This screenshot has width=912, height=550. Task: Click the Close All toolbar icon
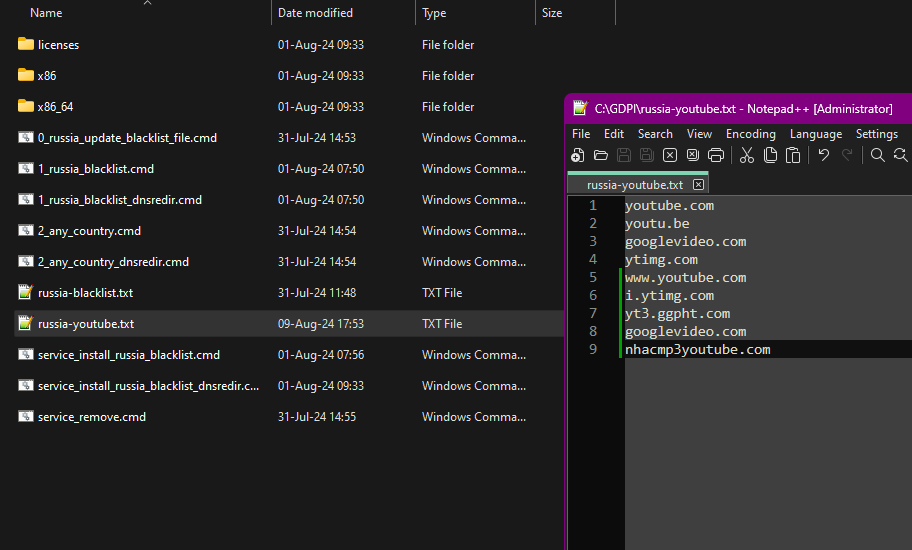(693, 155)
